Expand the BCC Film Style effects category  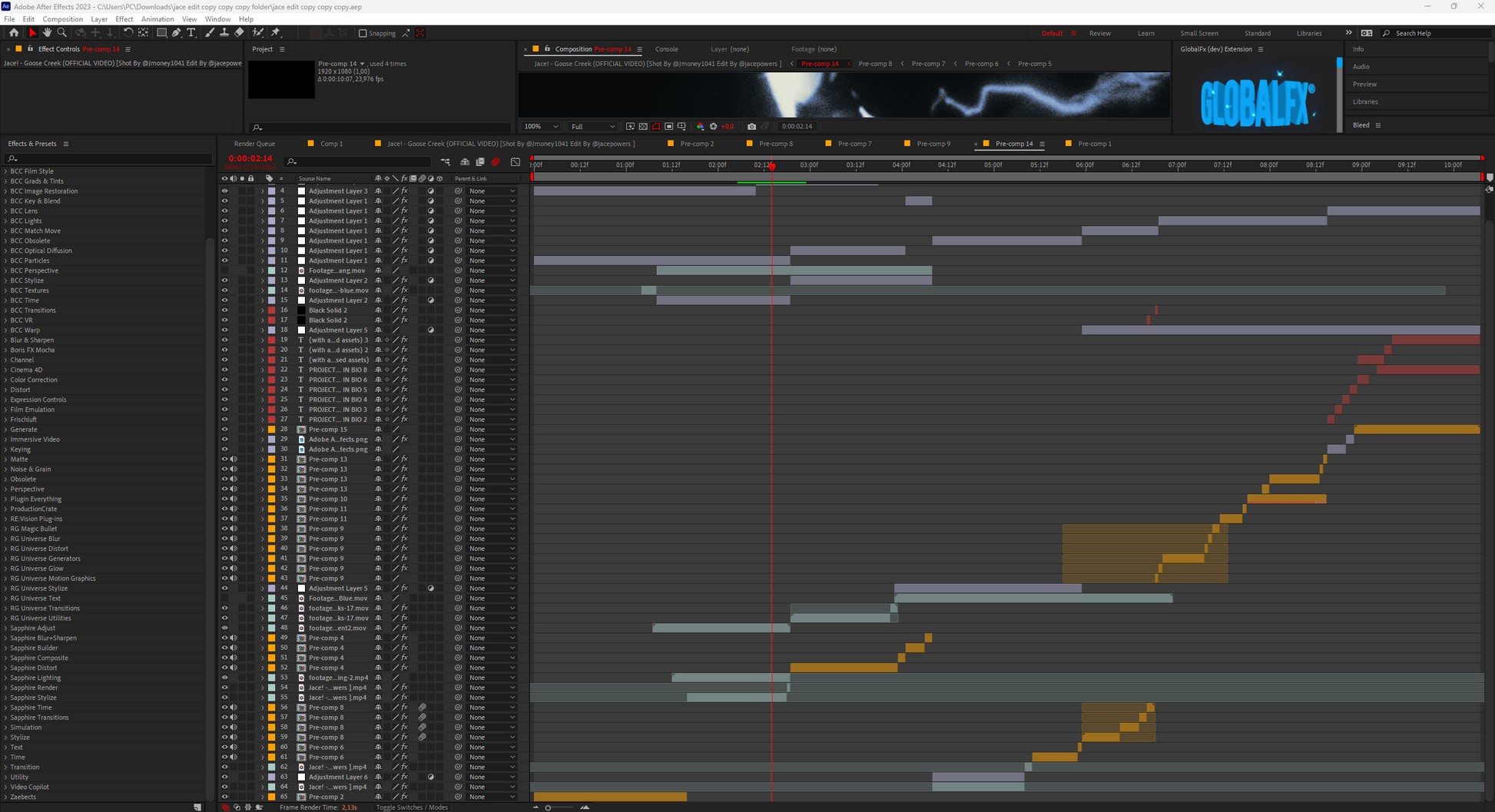point(6,171)
